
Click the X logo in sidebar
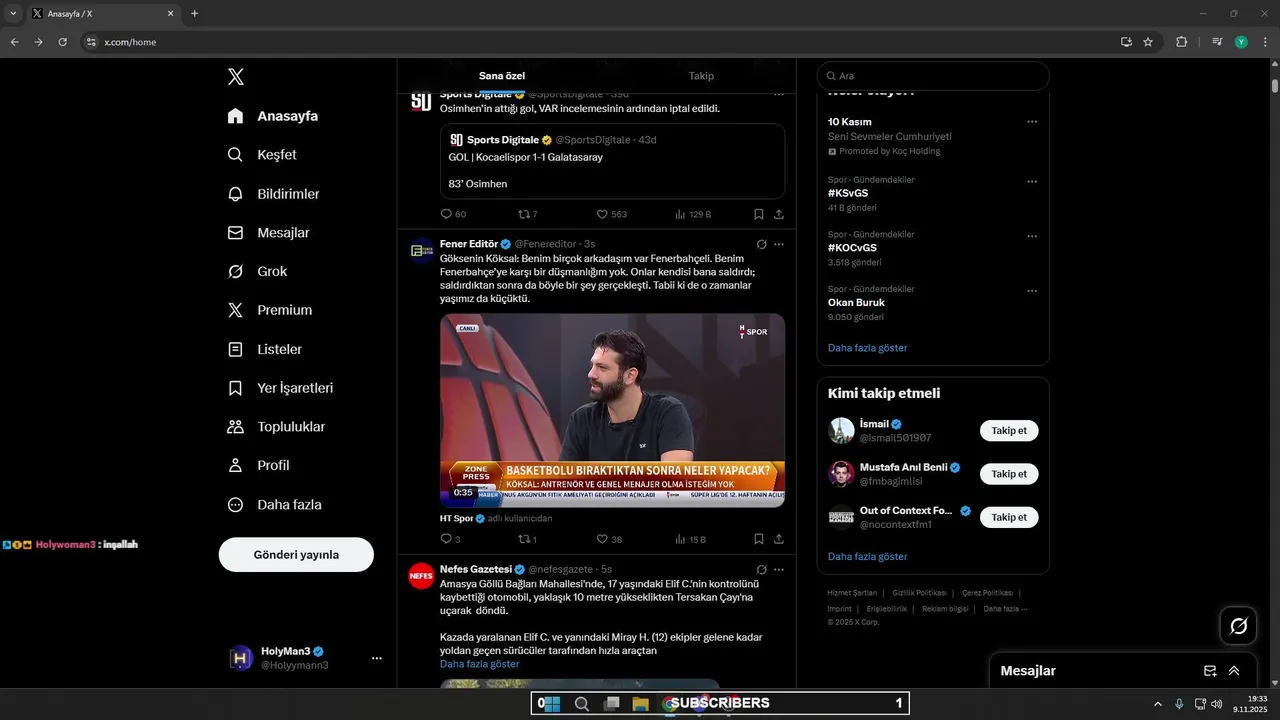click(236, 77)
